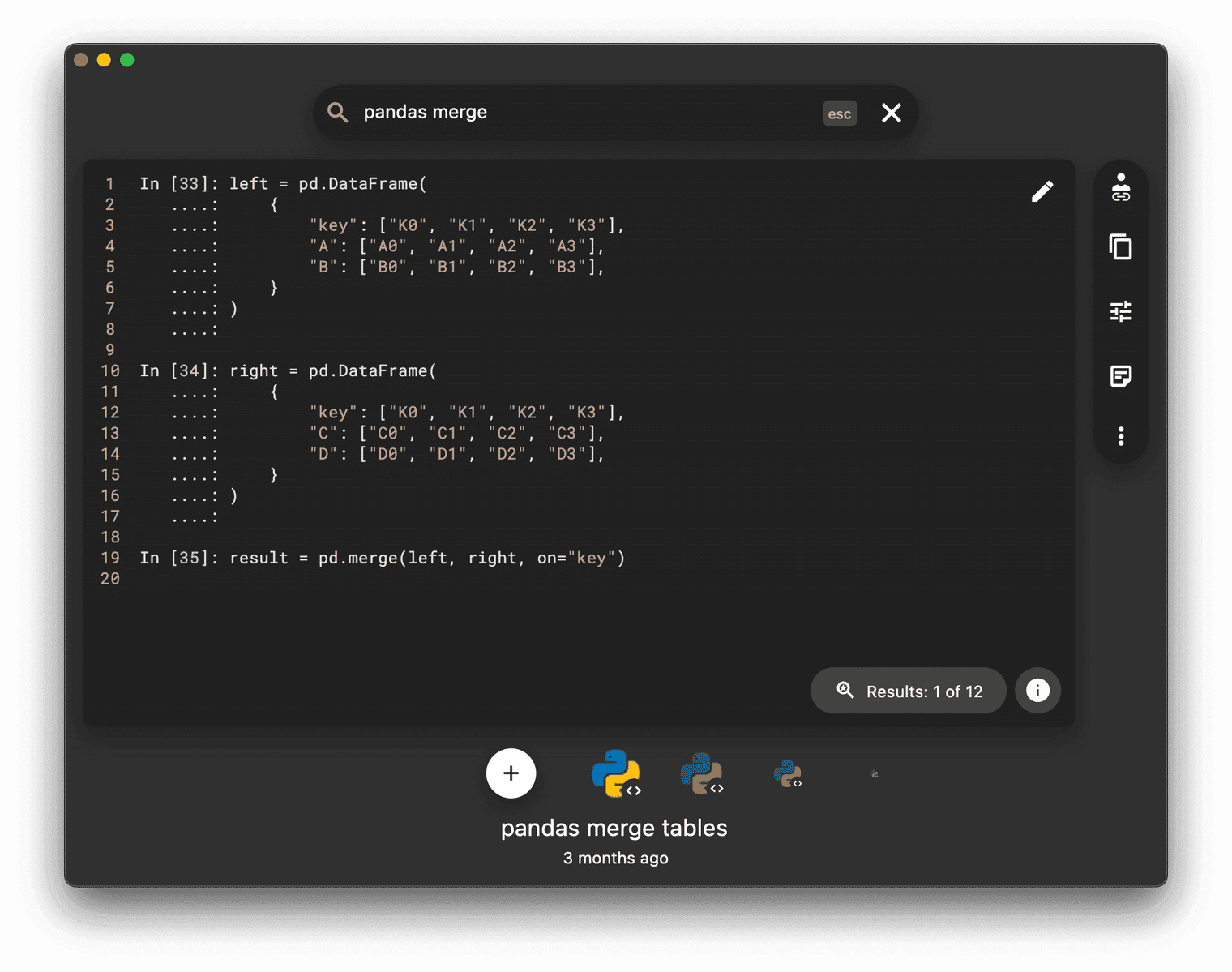1232x972 pixels.
Task: Click the 'pandas merge tables' title
Action: (x=614, y=828)
